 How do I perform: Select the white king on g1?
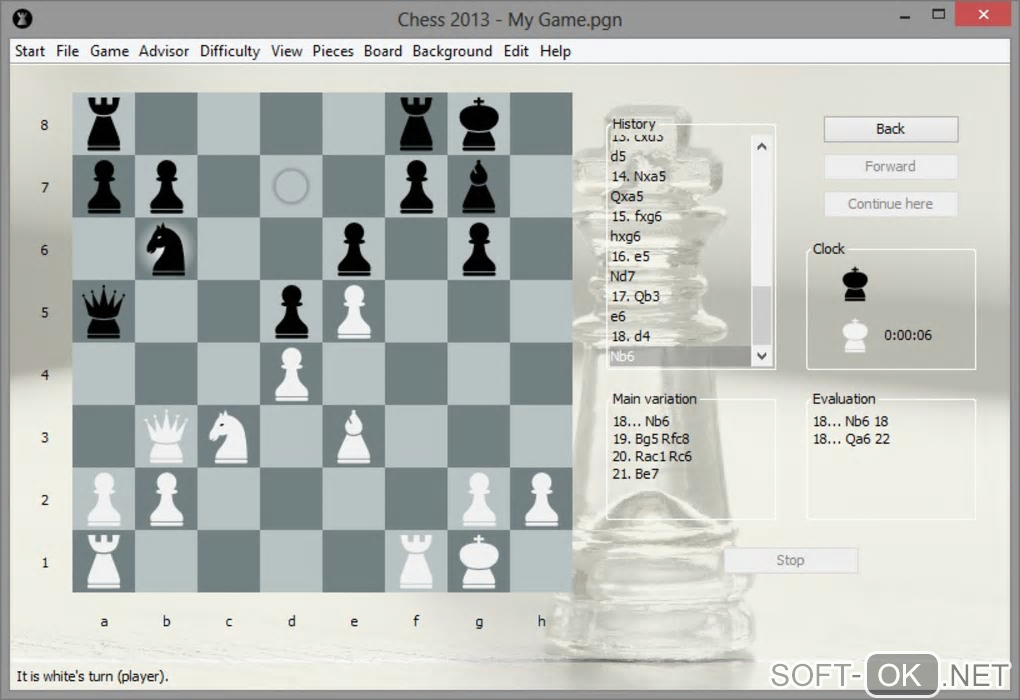click(479, 561)
